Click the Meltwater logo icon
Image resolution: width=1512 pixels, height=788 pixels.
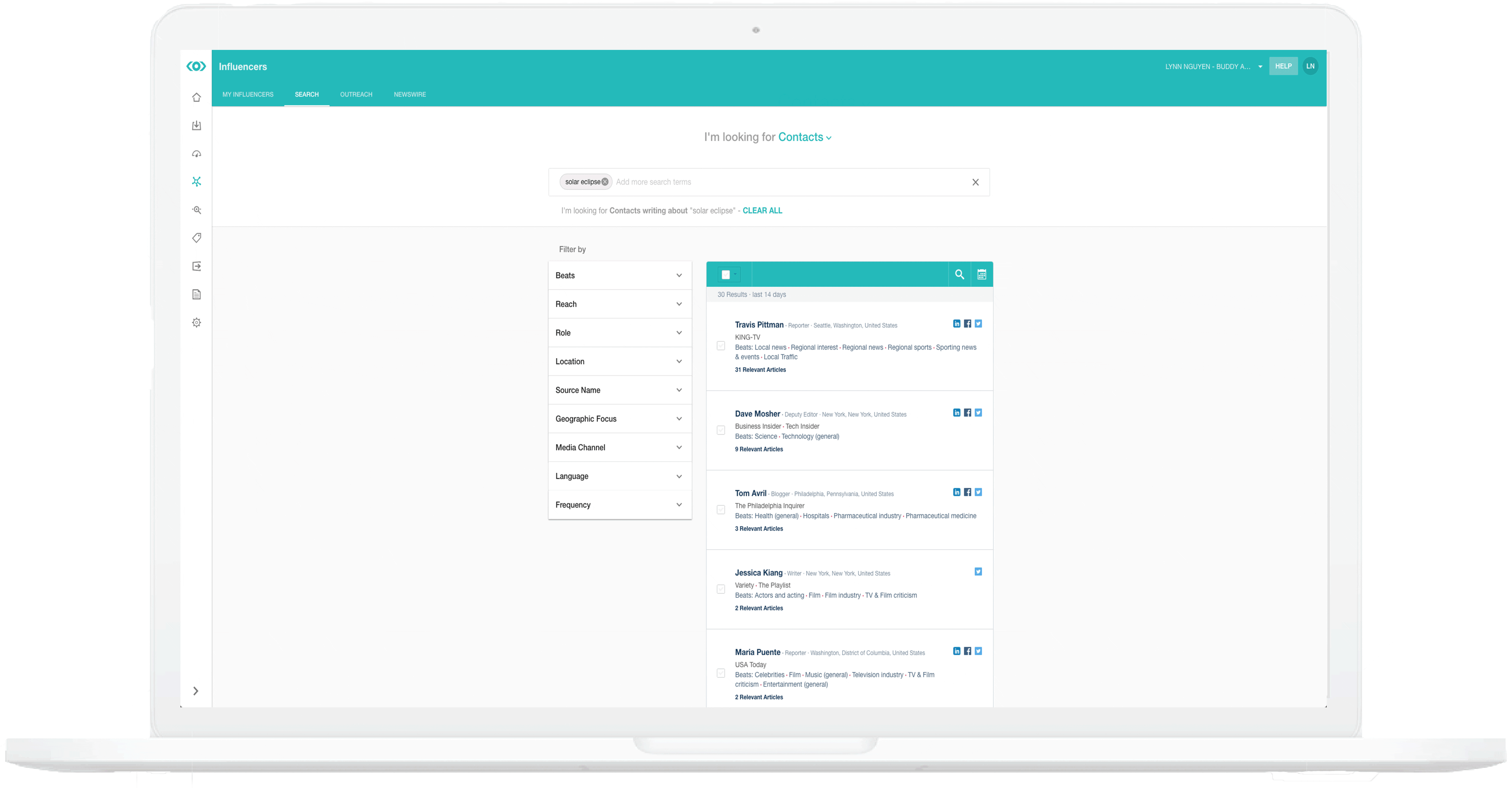(196, 66)
